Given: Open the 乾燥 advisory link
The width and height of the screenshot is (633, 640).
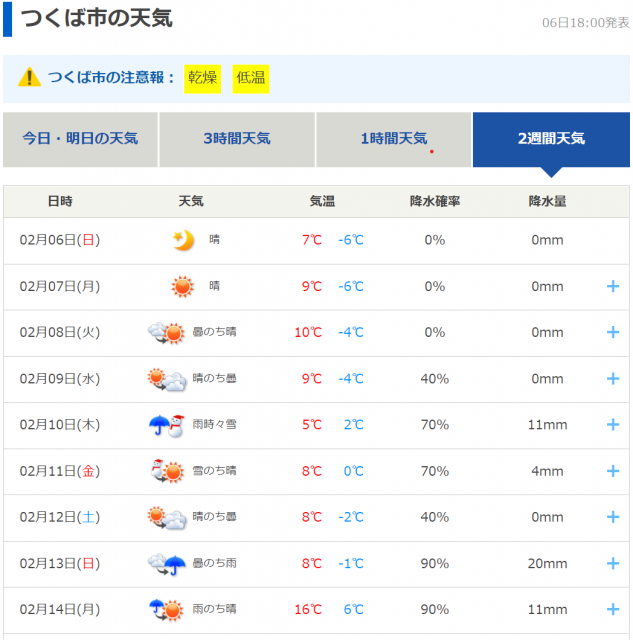Looking at the screenshot, I should point(202,78).
